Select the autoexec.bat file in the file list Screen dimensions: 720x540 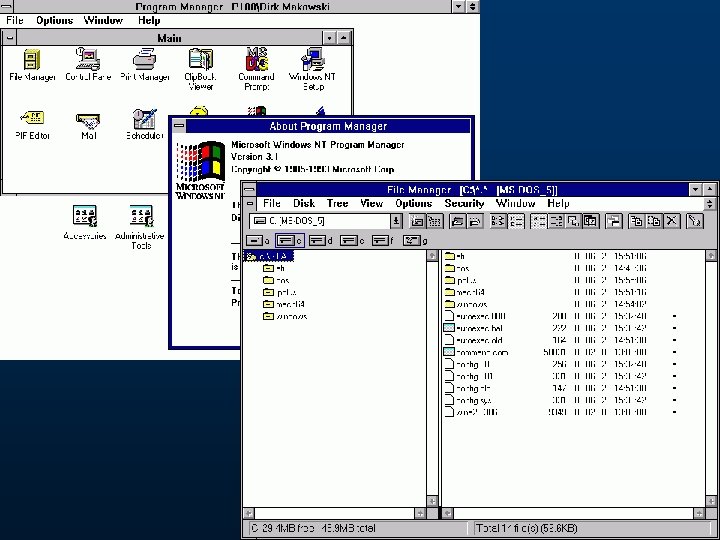tap(478, 328)
